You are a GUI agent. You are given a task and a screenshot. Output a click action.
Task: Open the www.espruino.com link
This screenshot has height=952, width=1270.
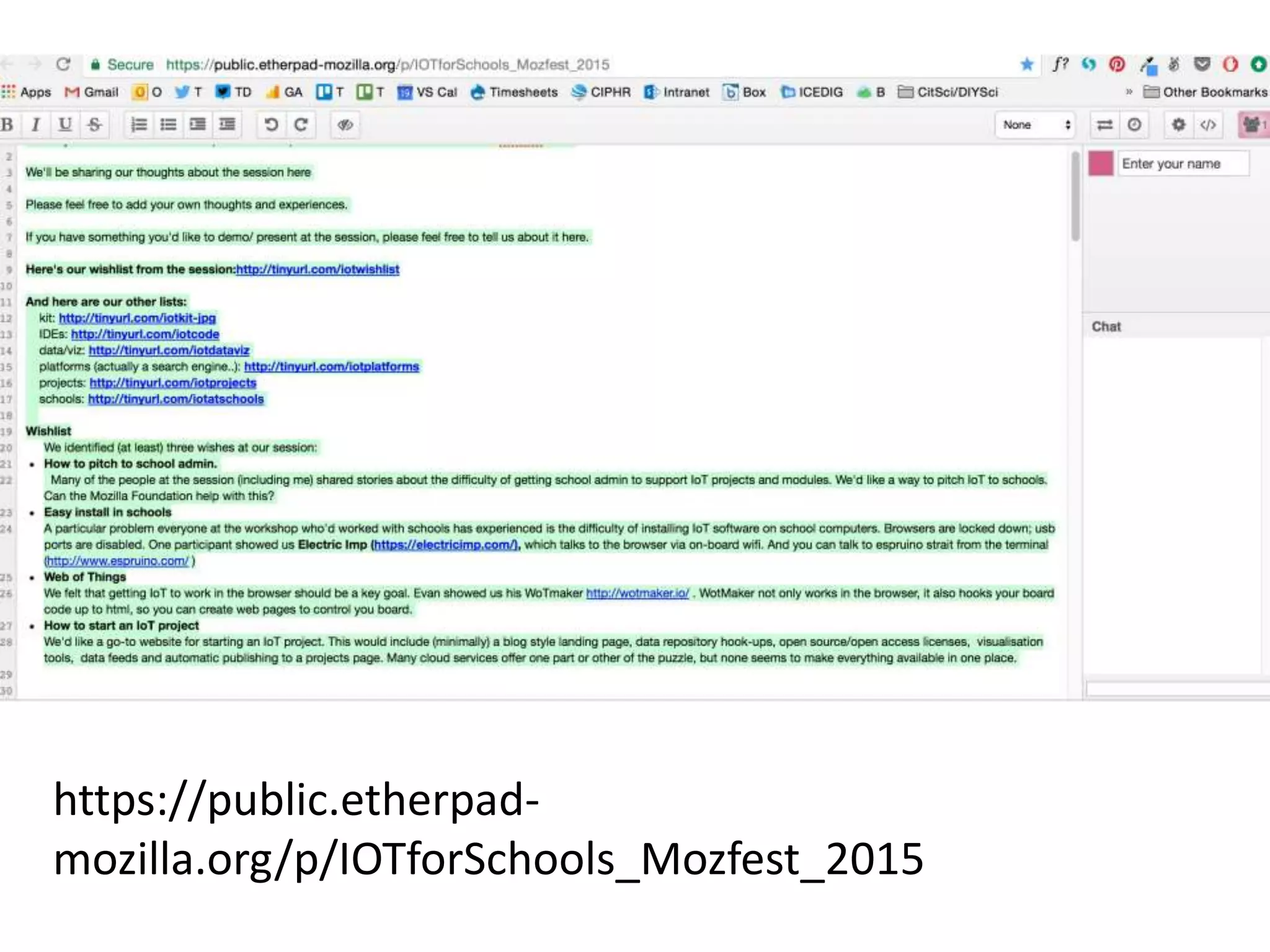pyautogui.click(x=118, y=561)
